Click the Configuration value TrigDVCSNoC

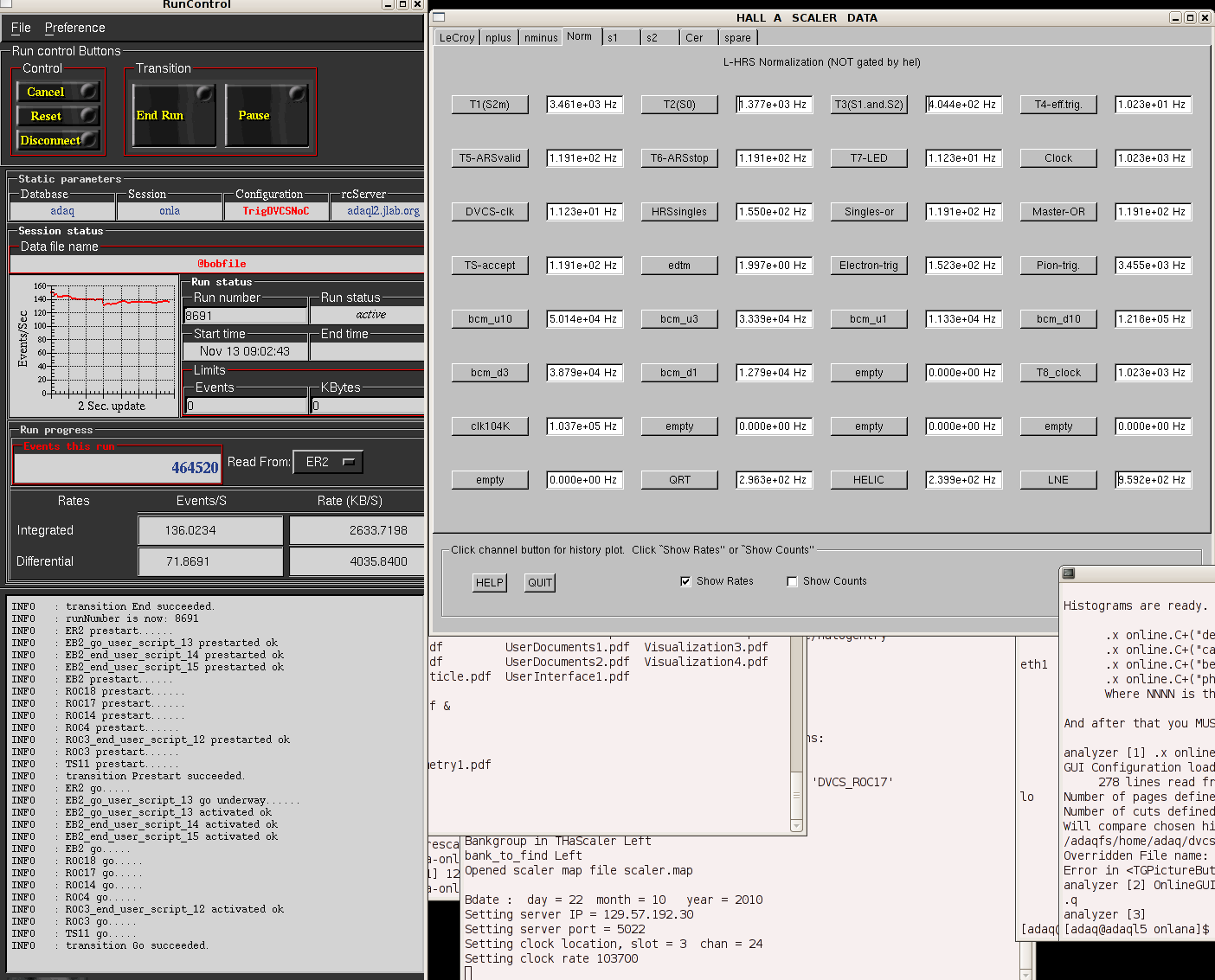coord(275,211)
